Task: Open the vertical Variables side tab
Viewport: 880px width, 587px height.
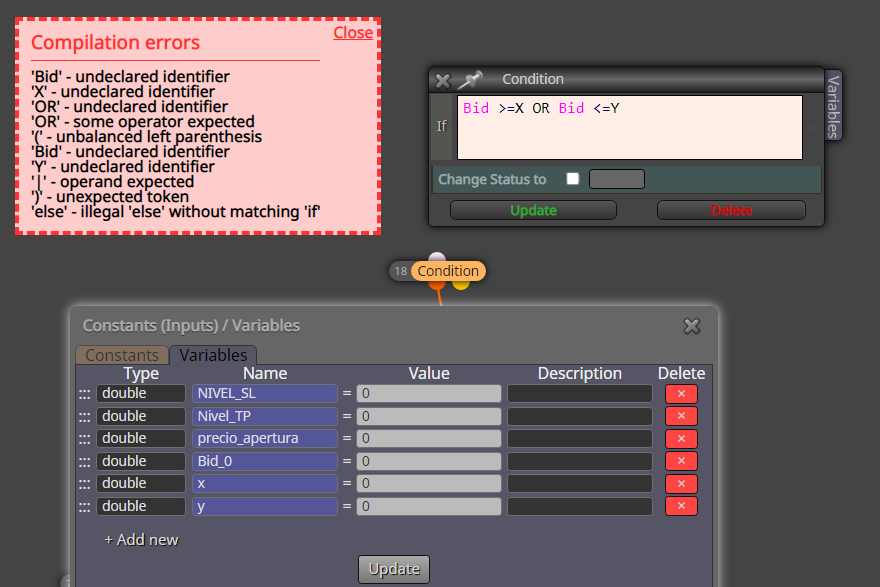Action: pos(833,106)
